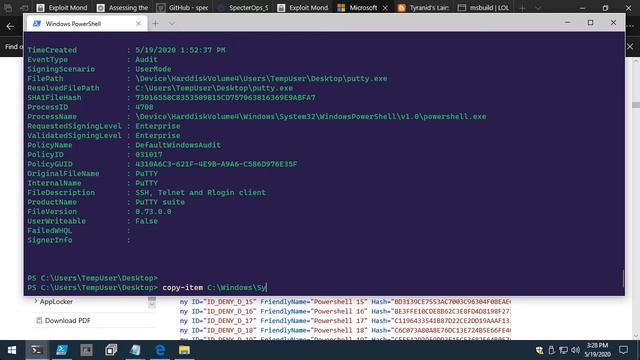This screenshot has height=360, width=640.
Task: Click the terminal scrollbar thumb
Action: pos(623,278)
